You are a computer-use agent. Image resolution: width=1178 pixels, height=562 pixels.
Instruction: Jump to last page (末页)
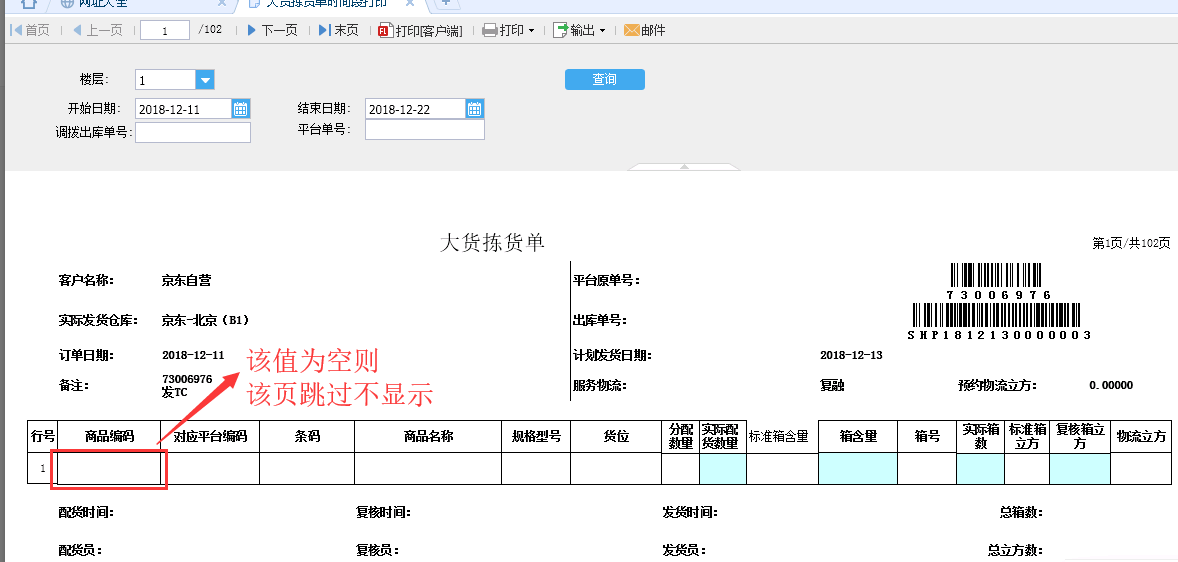(338, 30)
